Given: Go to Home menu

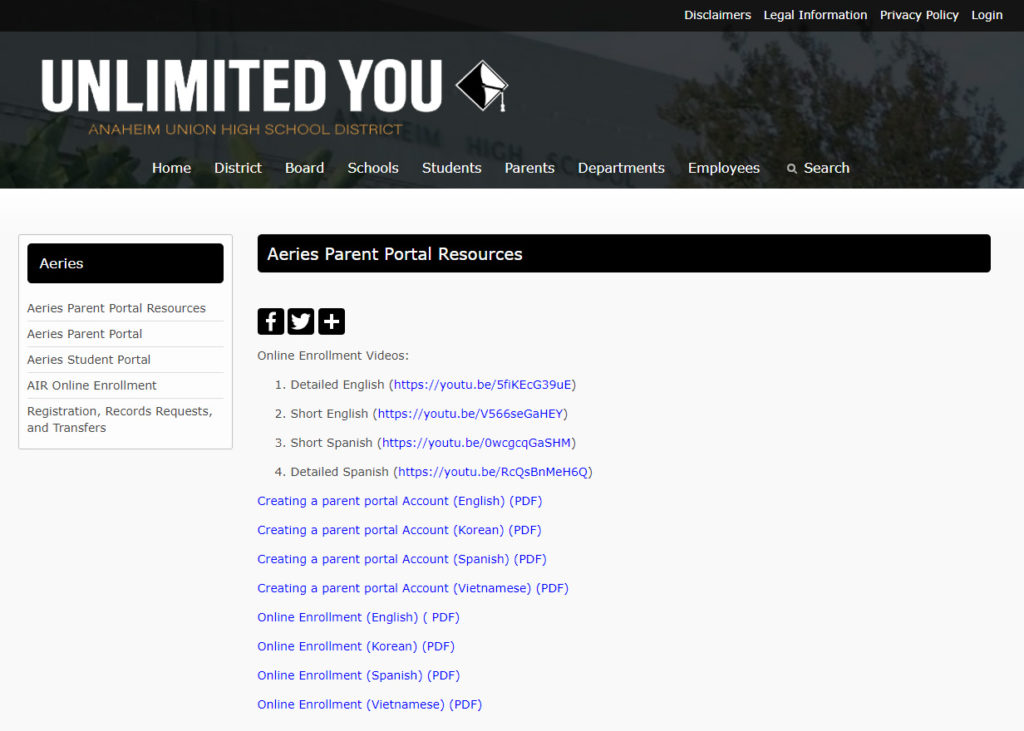Looking at the screenshot, I should point(171,168).
